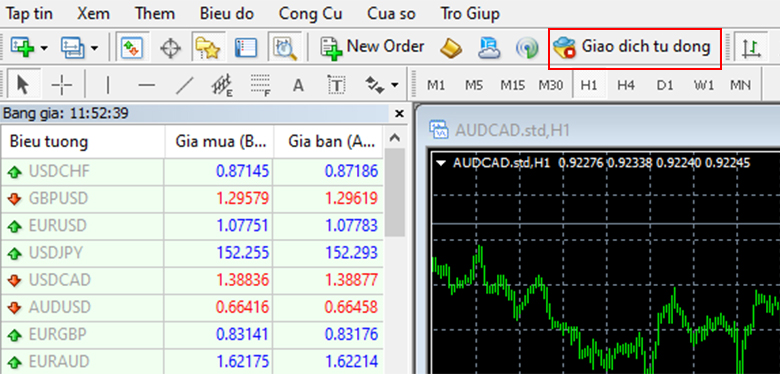
Task: Toggle the Terminal panel icon
Action: (x=246, y=48)
